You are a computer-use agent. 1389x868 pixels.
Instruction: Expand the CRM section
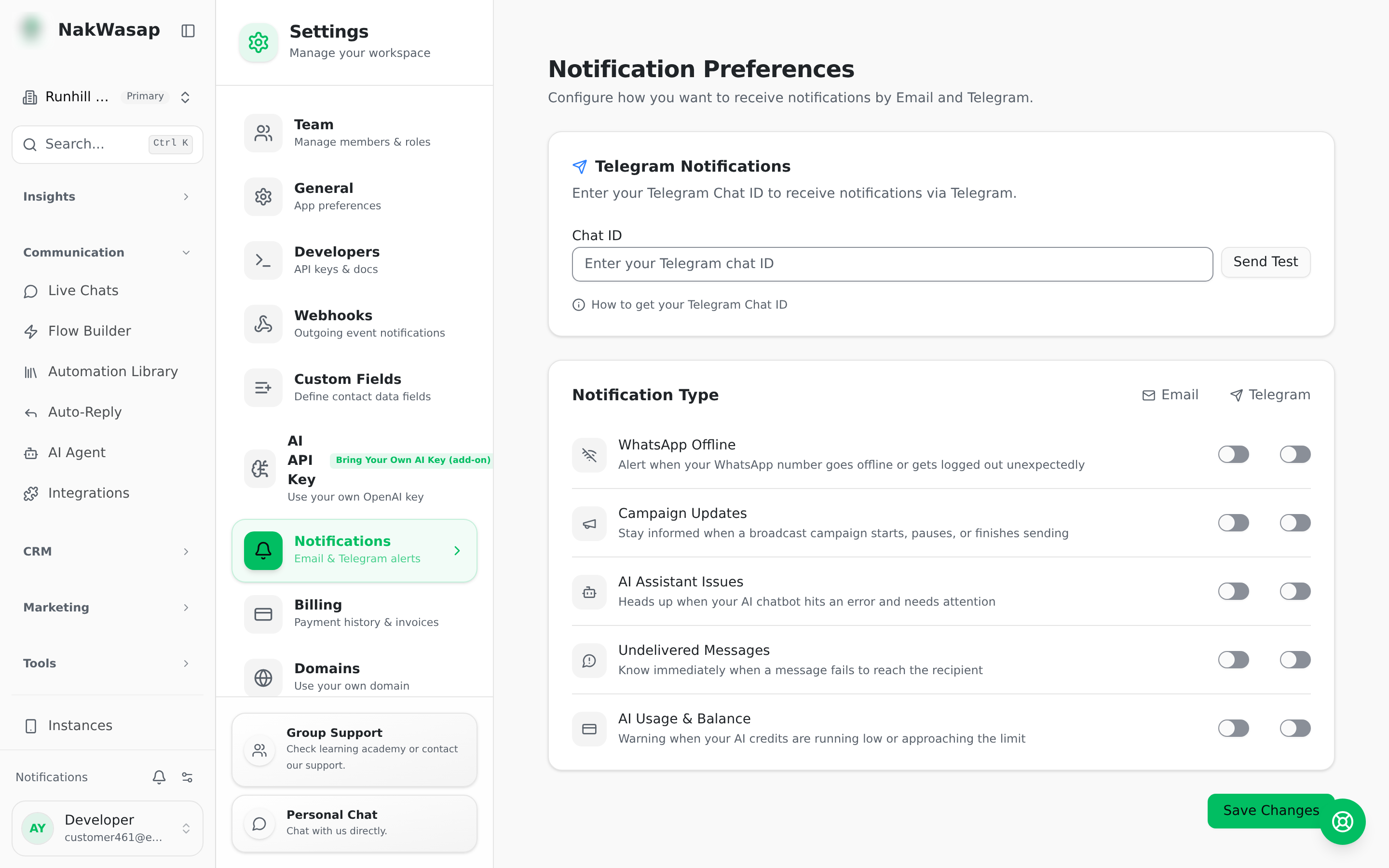(x=108, y=551)
